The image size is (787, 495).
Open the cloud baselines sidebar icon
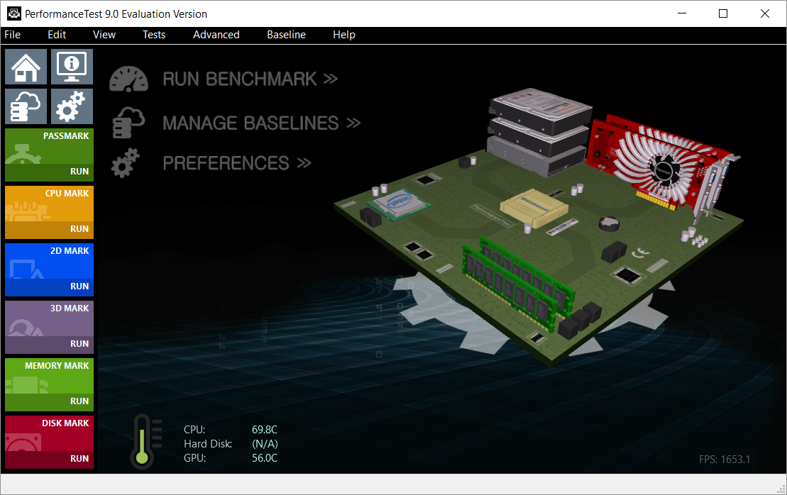[x=26, y=106]
